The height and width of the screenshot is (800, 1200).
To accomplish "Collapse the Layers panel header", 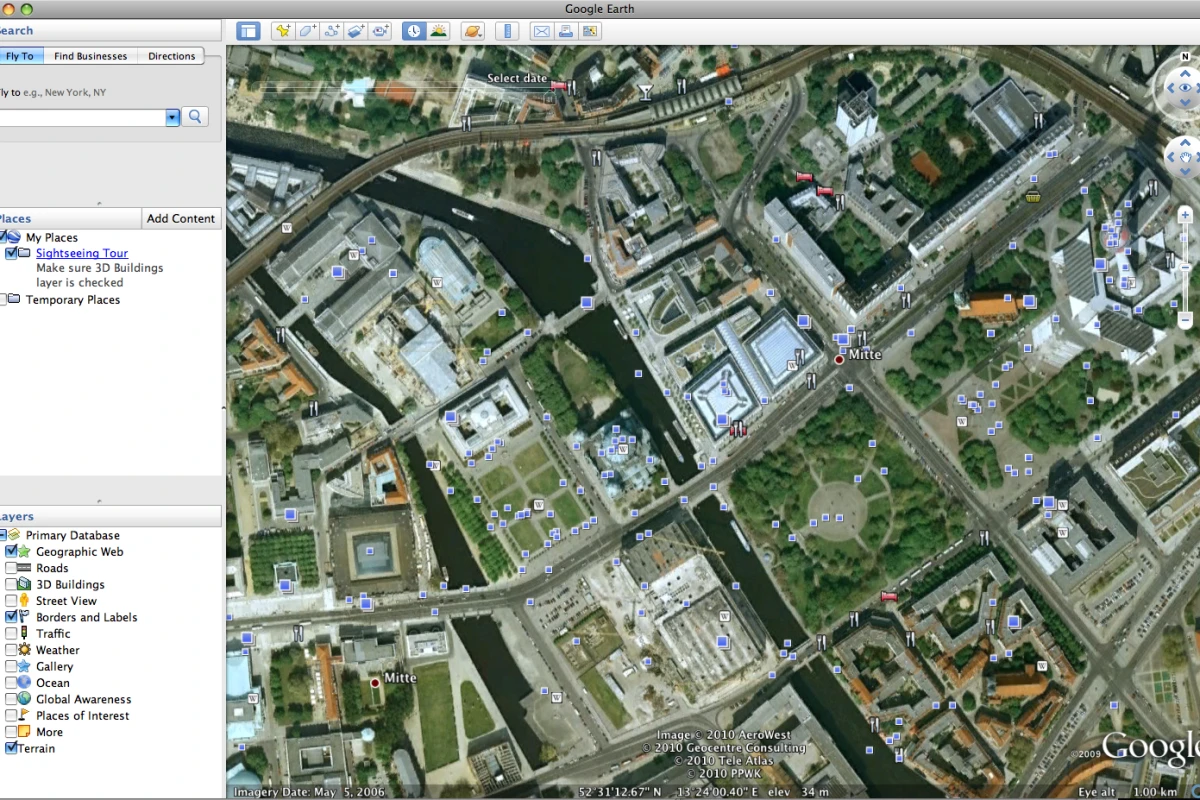I will pyautogui.click(x=110, y=516).
